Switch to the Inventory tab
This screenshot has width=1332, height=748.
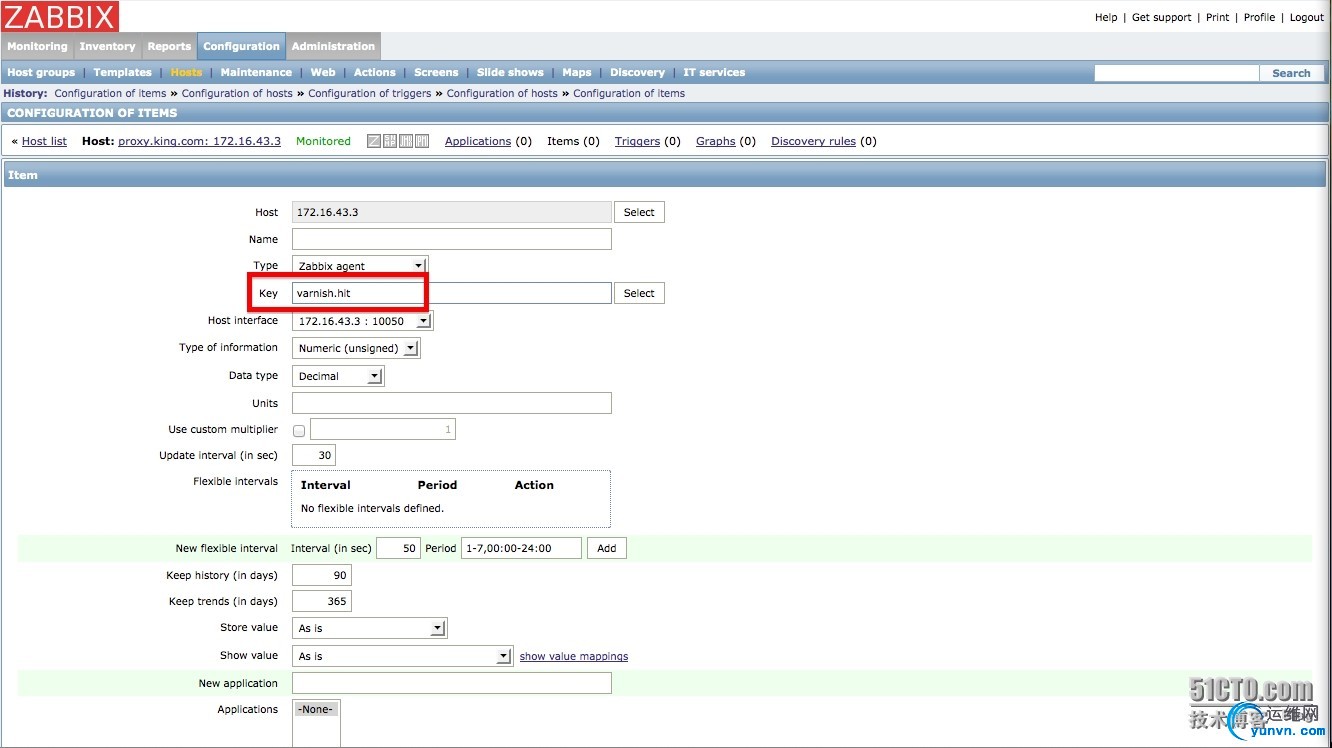[x=107, y=46]
